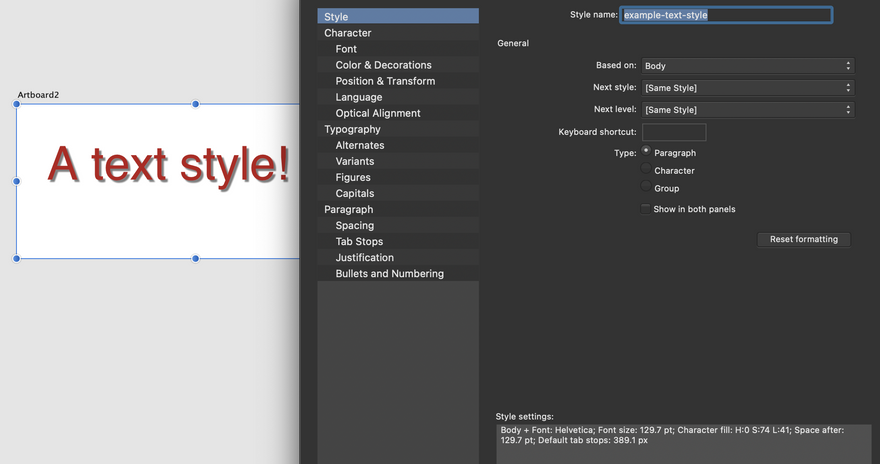Viewport: 880px width, 464px height.
Task: Select the Group type radio option
Action: 646,188
